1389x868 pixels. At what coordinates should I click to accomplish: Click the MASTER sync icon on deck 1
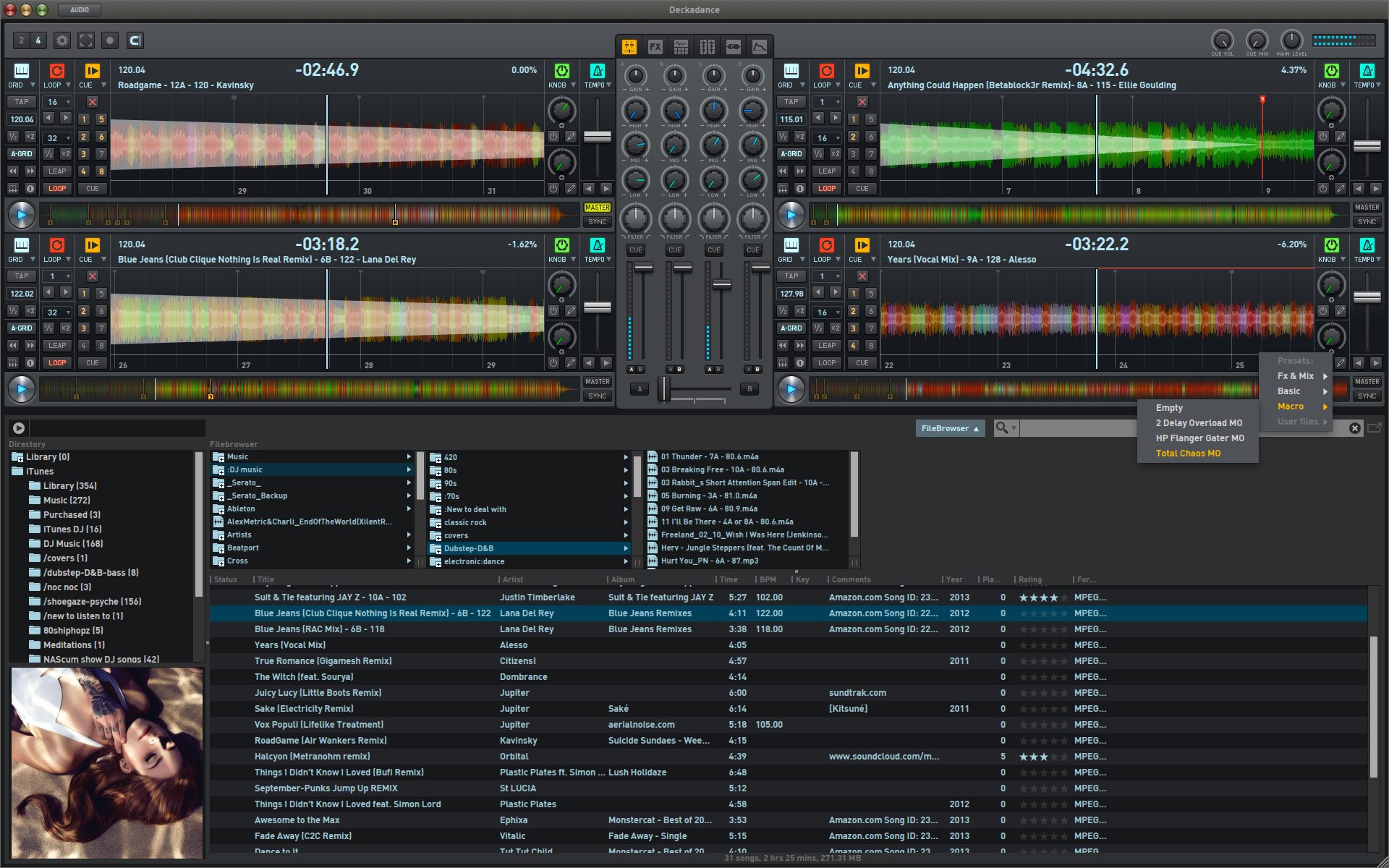597,207
